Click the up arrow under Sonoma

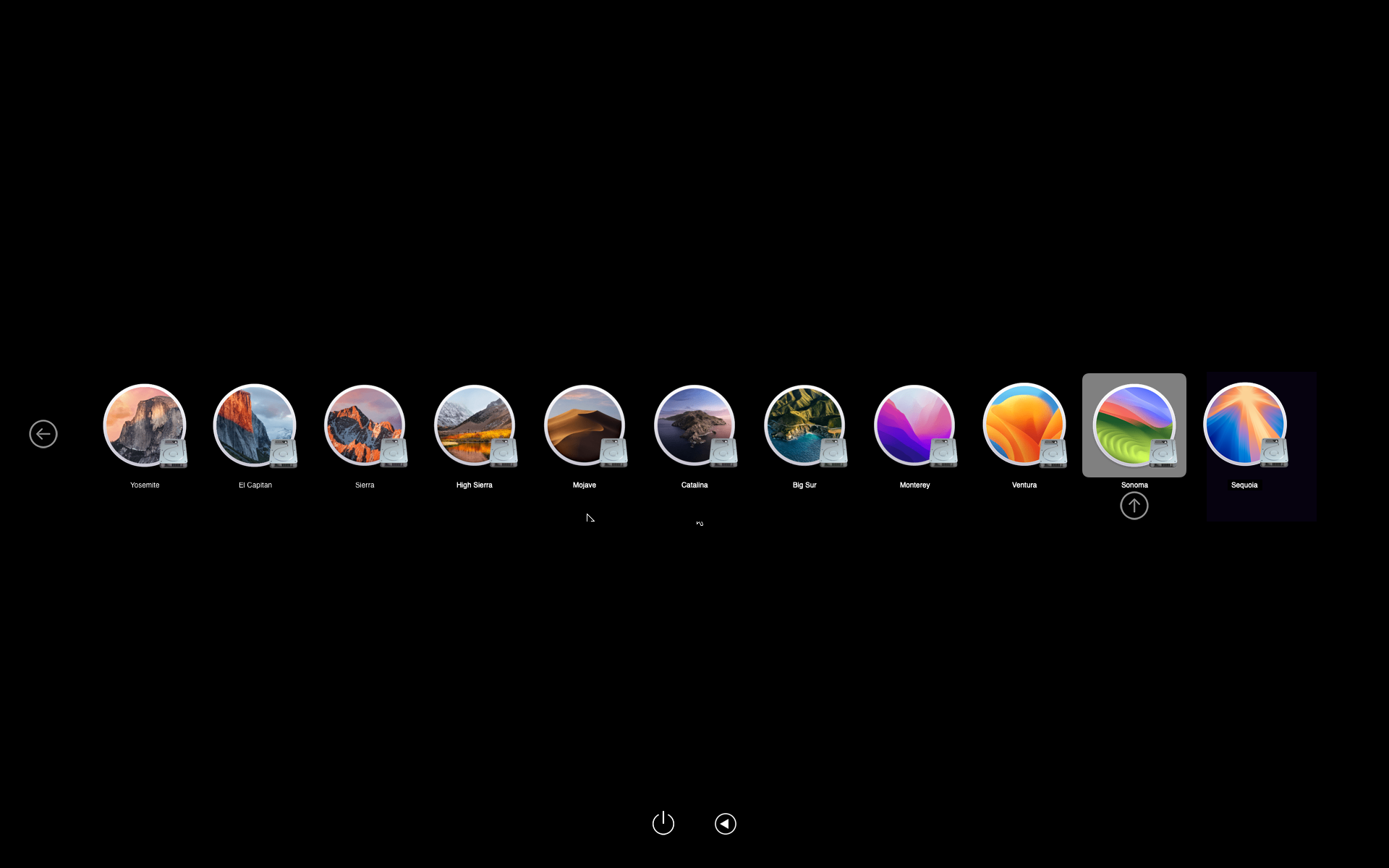point(1134,506)
